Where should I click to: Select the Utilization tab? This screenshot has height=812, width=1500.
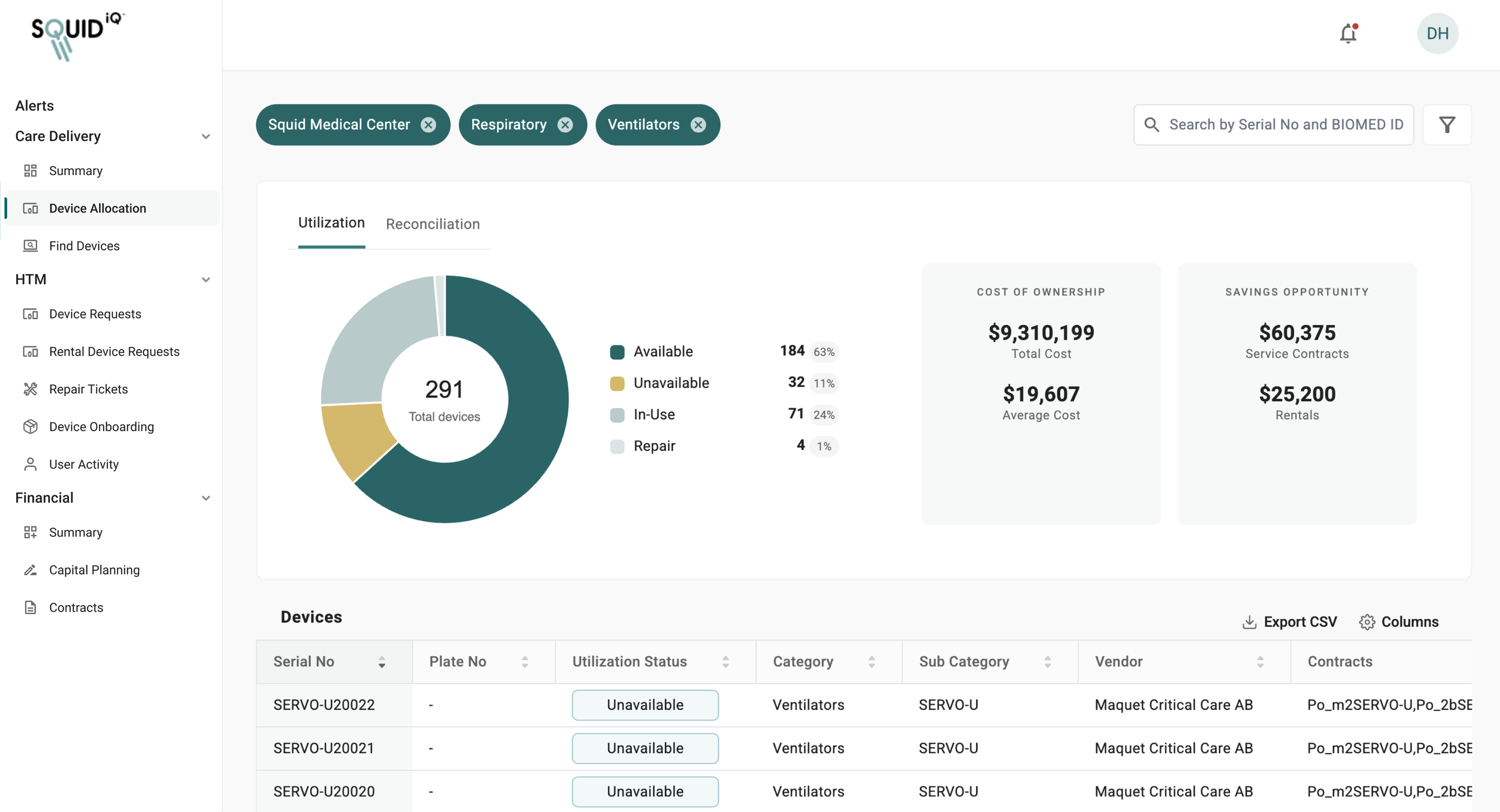pos(331,223)
